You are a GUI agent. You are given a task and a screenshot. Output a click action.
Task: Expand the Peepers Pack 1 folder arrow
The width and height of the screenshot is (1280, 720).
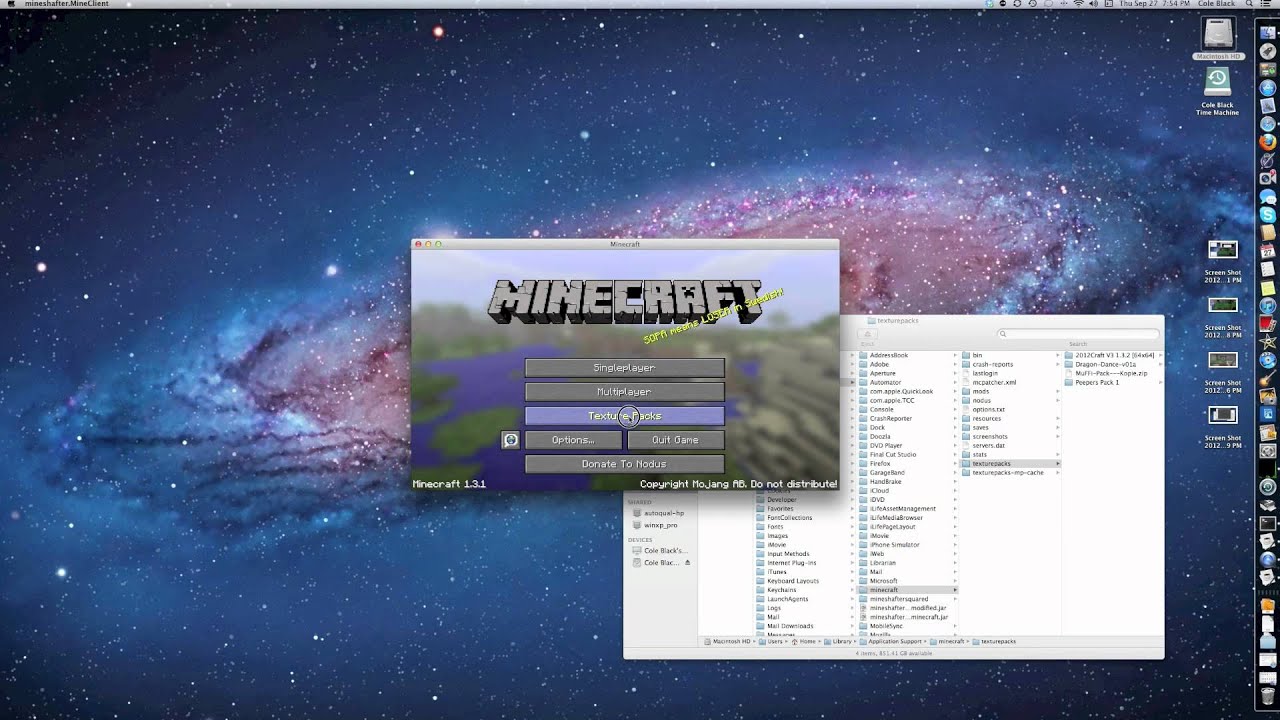[1160, 382]
